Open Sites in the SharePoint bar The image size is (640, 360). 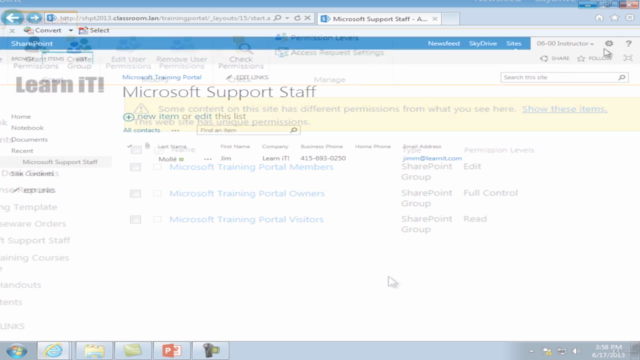[x=513, y=43]
